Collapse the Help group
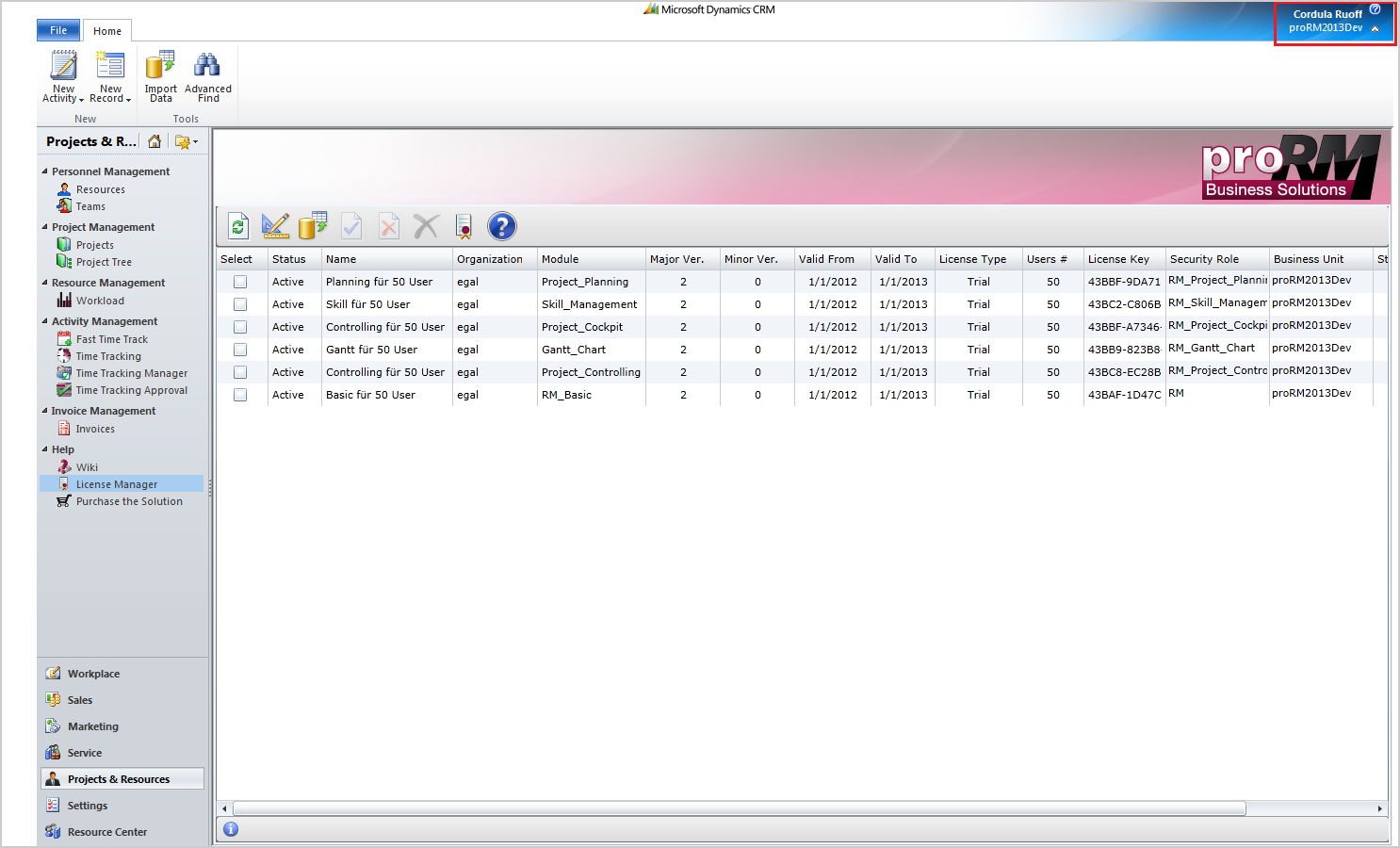This screenshot has width=1400, height=848. (44, 449)
